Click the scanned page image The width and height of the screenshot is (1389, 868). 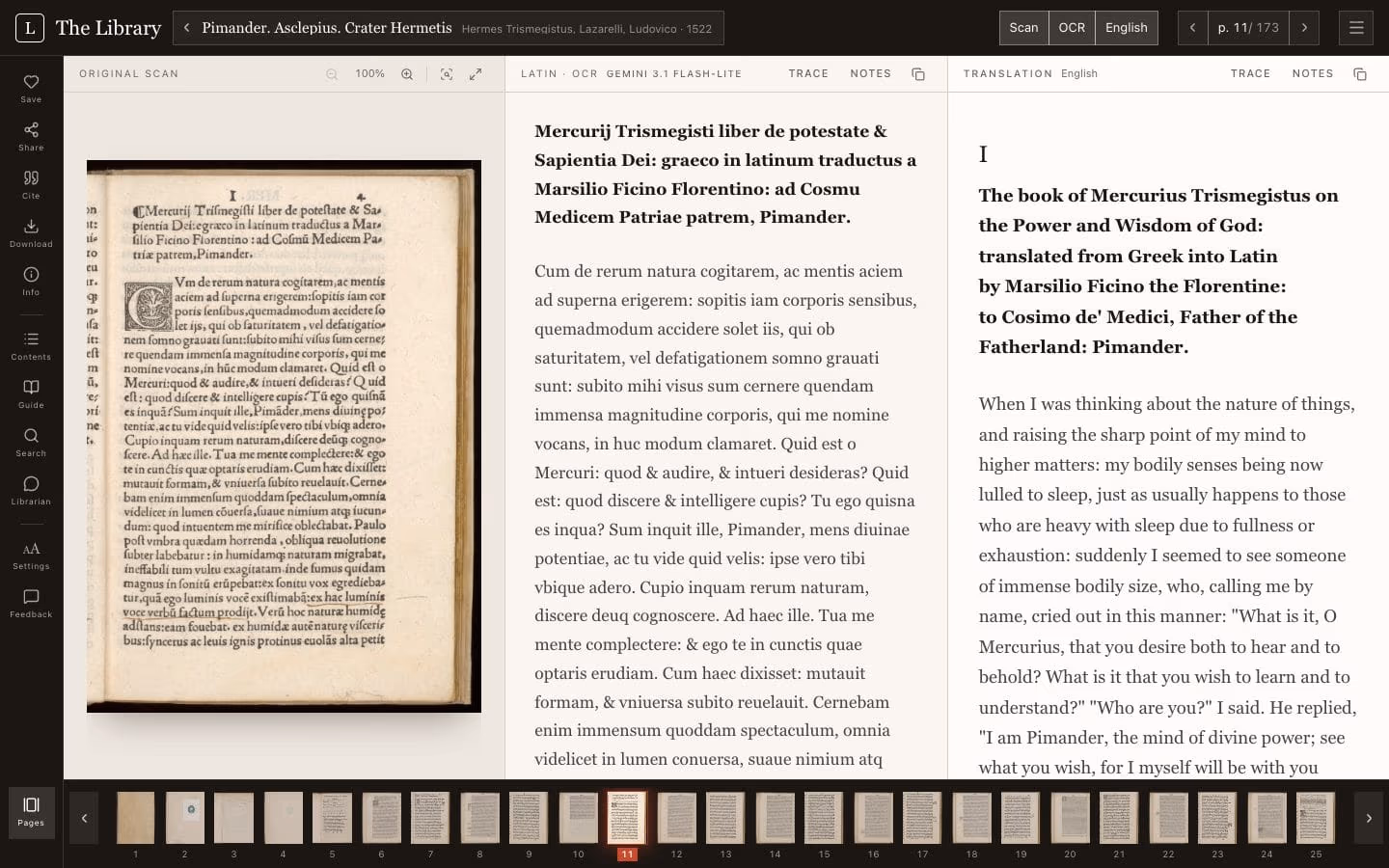(284, 436)
